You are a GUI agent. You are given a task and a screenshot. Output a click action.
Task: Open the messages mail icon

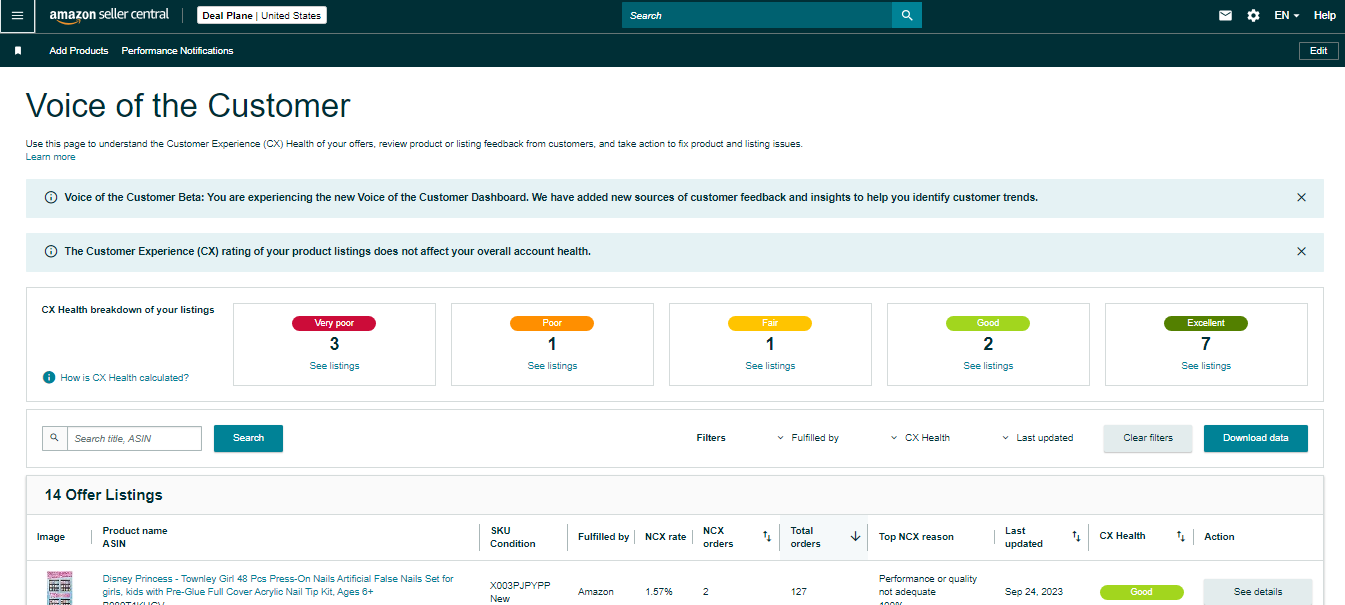click(1225, 16)
